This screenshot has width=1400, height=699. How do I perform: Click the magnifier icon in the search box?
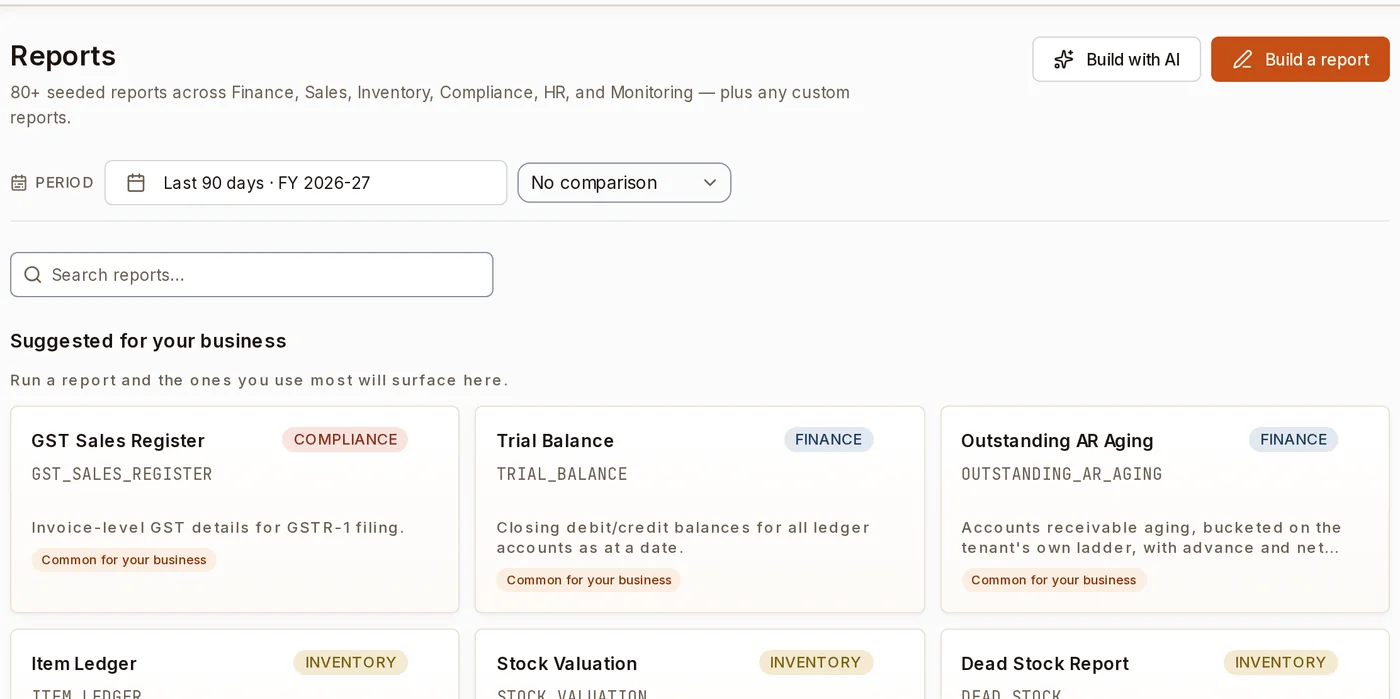[33, 275]
